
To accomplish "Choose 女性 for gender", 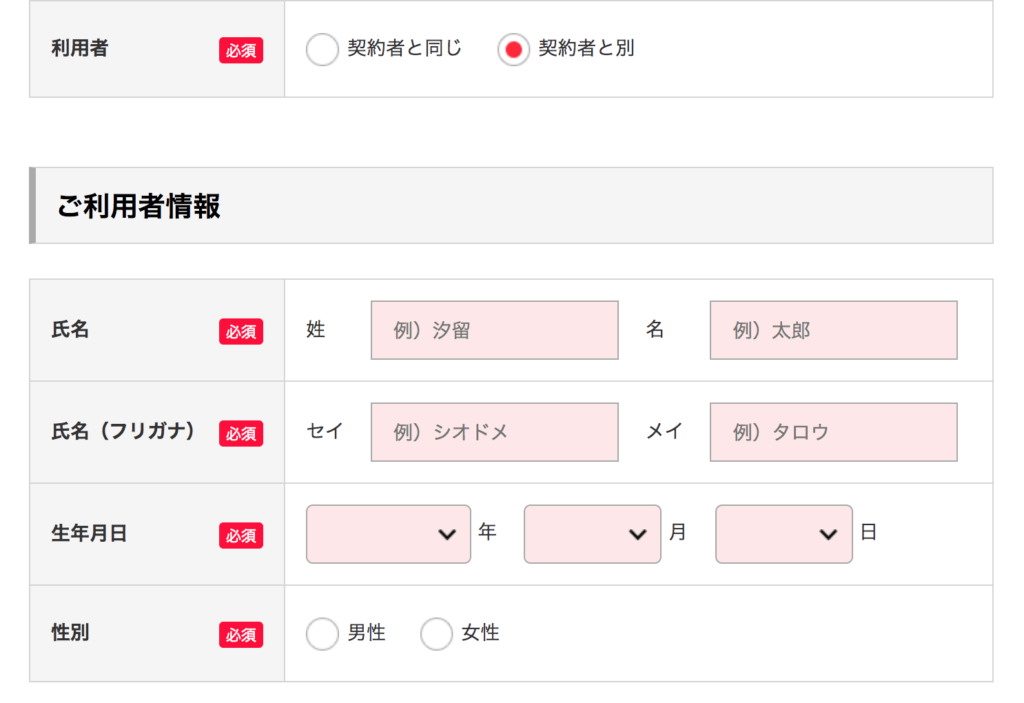I will point(436,633).
